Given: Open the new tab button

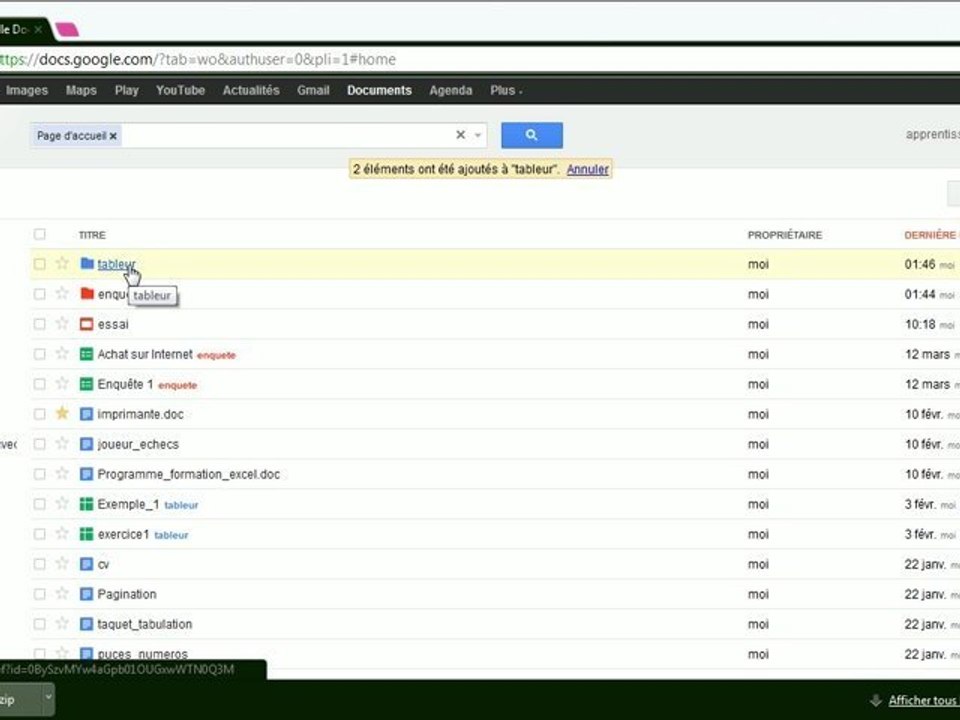Looking at the screenshot, I should click(x=67, y=29).
